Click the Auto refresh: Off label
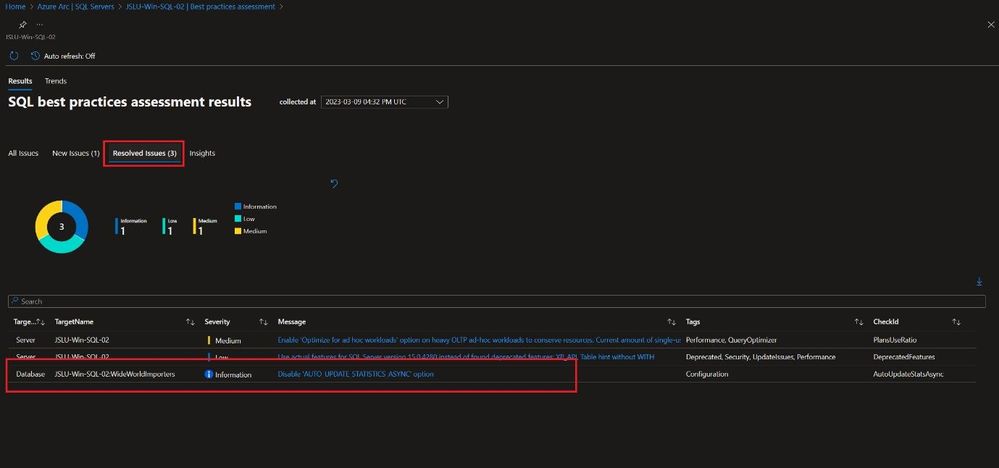Screen dimensions: 999x468 point(69,56)
